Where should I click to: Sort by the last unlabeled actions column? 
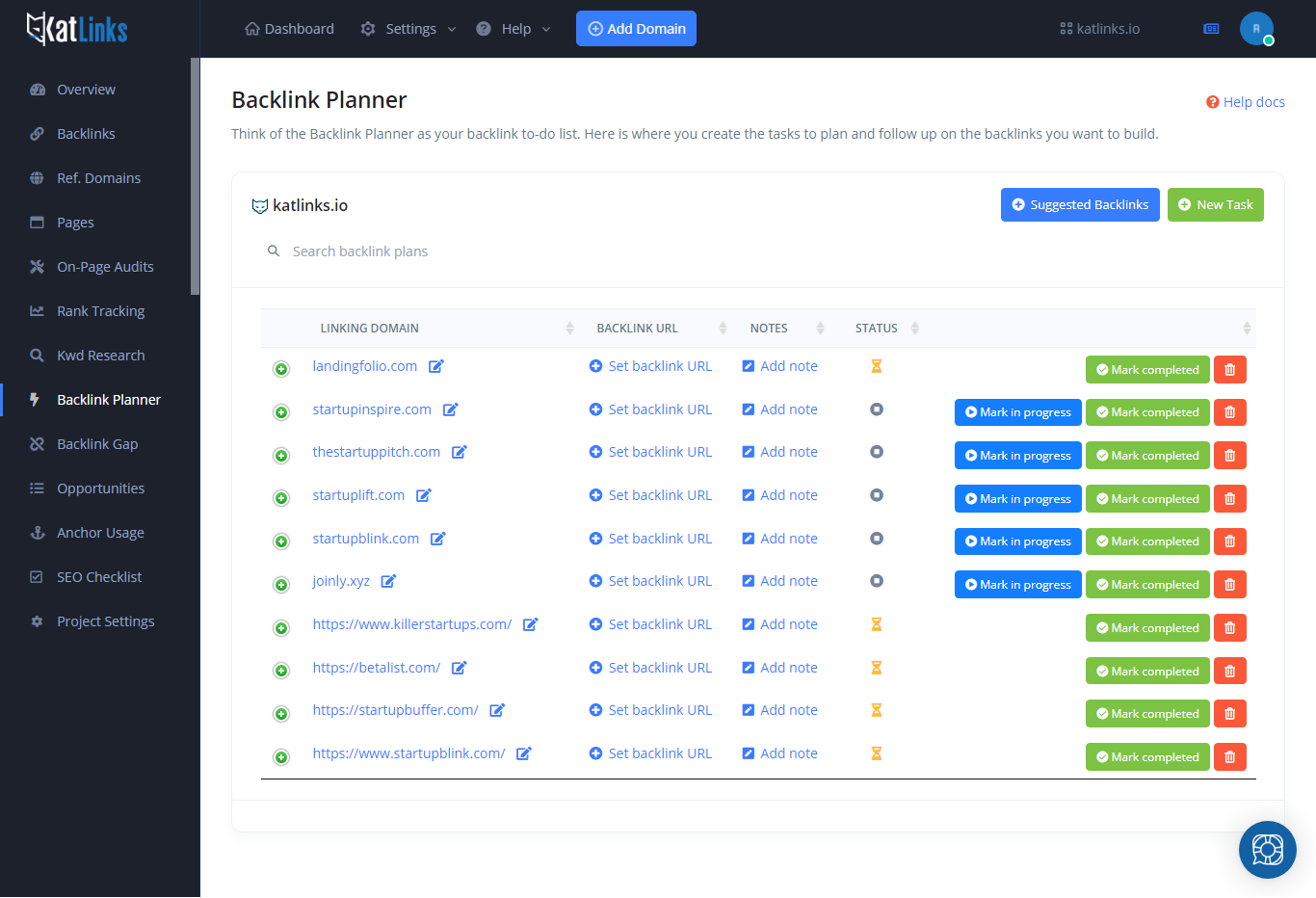pos(1092,329)
